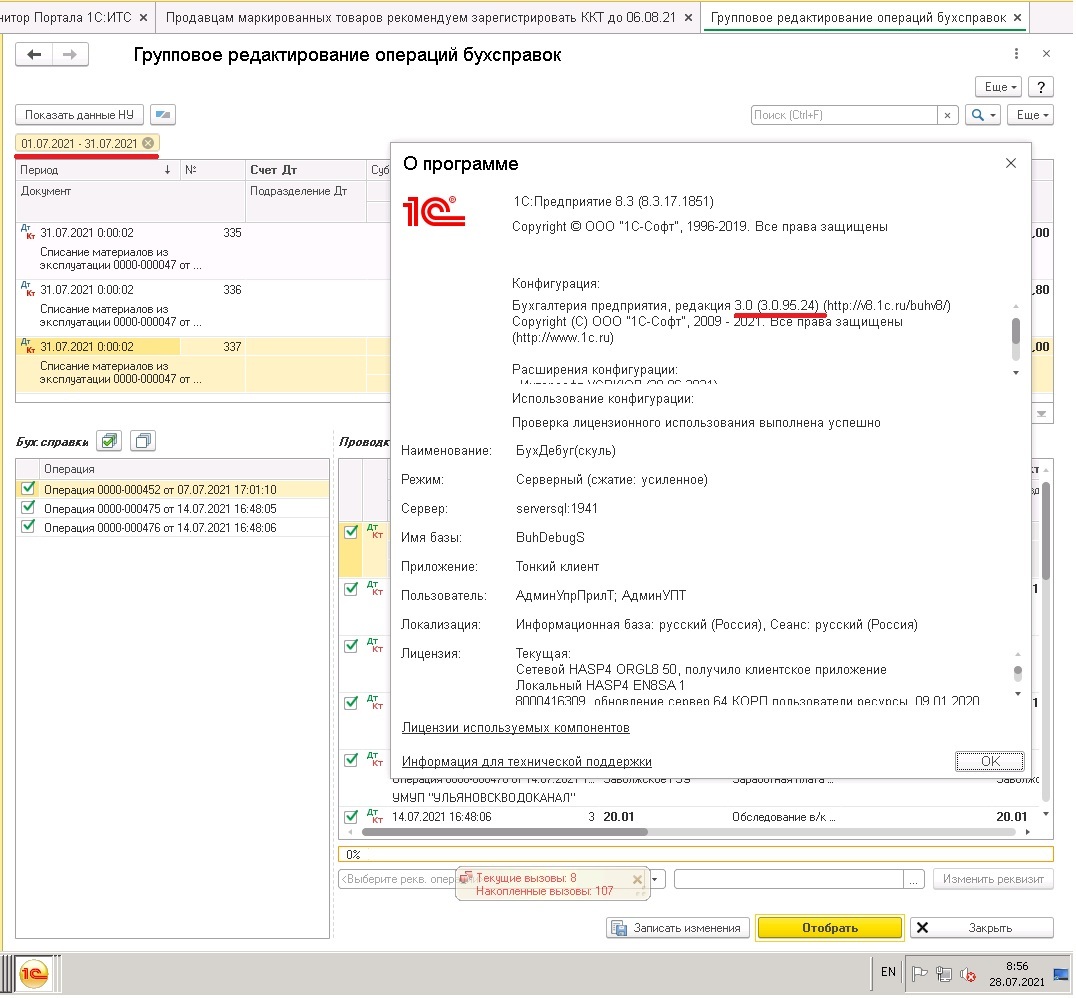Close the О программе dialog

click(1010, 163)
